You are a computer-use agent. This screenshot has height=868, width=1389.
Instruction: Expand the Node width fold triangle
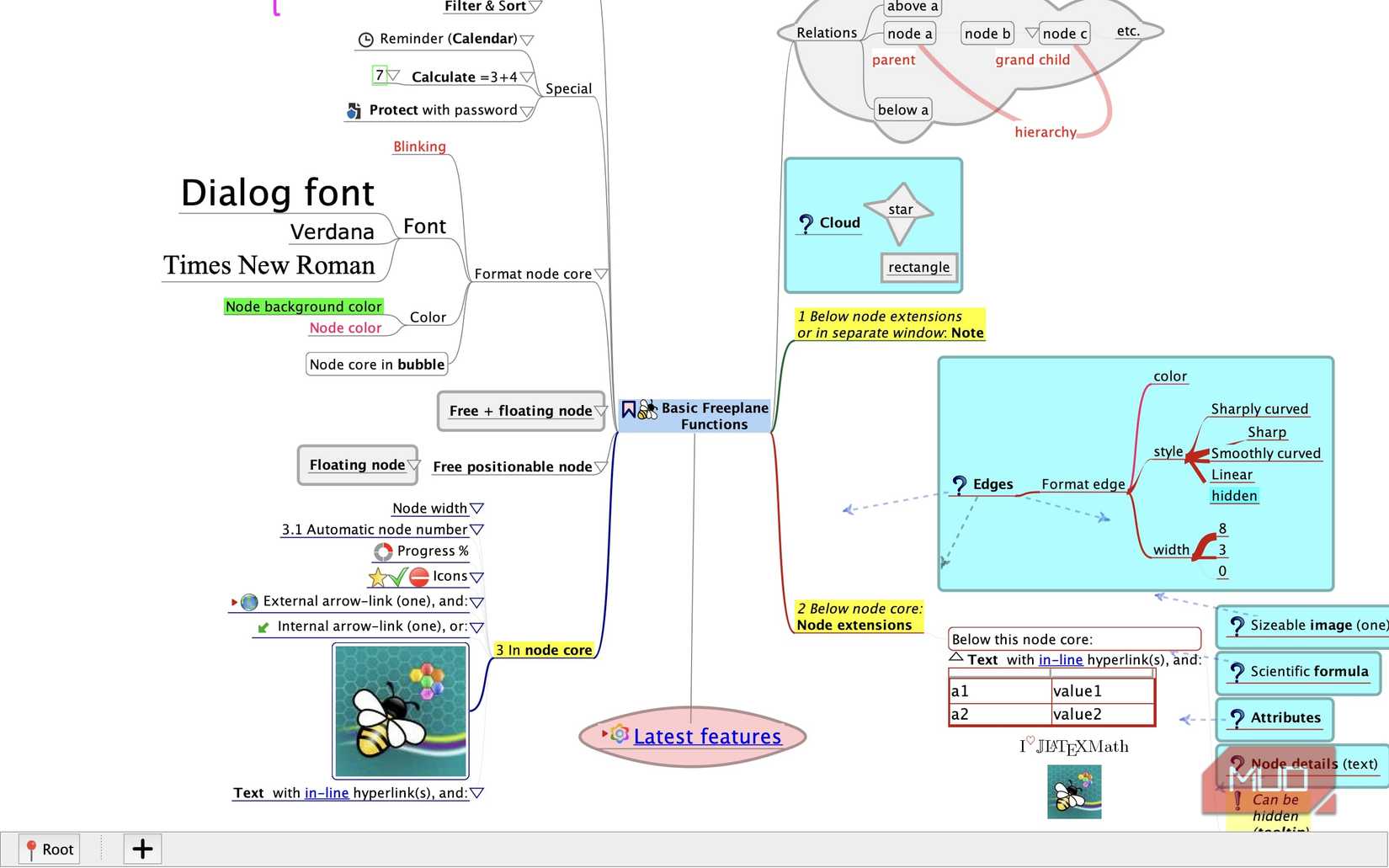(476, 509)
